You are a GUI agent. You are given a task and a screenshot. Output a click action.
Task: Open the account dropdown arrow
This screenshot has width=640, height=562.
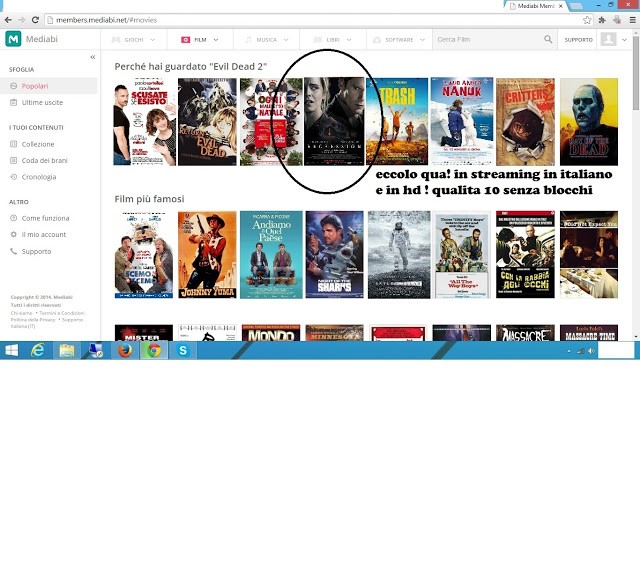[624, 40]
